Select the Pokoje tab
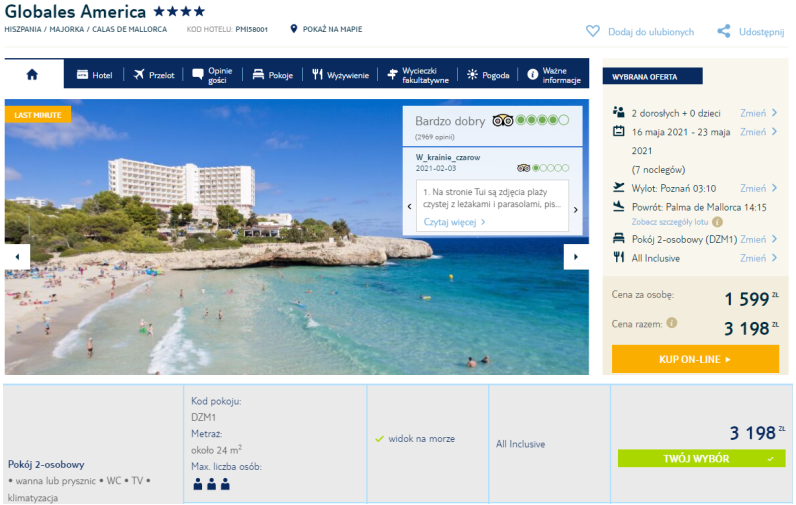The width and height of the screenshot is (796, 505). [273, 75]
